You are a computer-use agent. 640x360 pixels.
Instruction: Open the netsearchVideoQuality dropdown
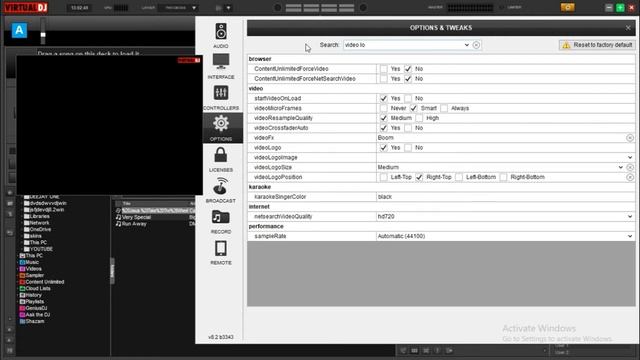(630, 216)
